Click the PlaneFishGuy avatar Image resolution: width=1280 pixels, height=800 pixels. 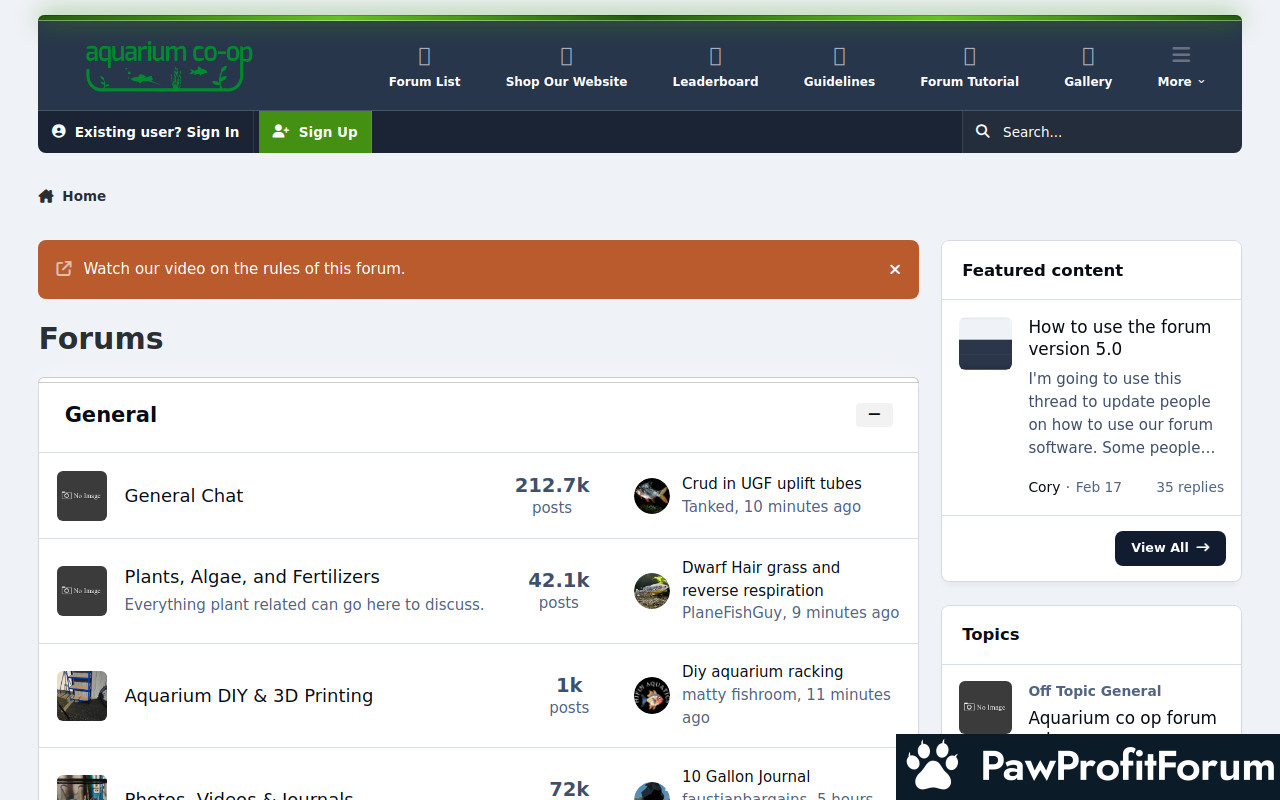click(x=652, y=591)
